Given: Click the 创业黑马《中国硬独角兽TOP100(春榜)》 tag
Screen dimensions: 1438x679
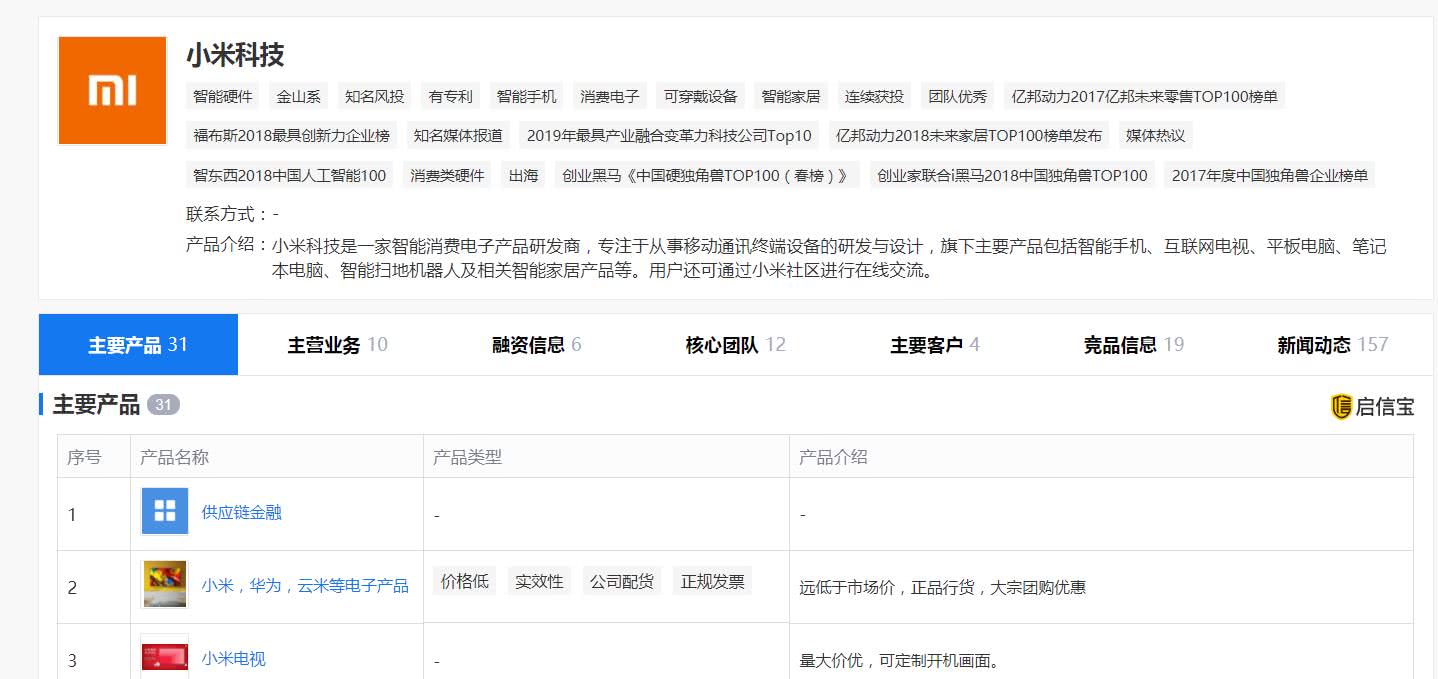Looking at the screenshot, I should pyautogui.click(x=708, y=175).
